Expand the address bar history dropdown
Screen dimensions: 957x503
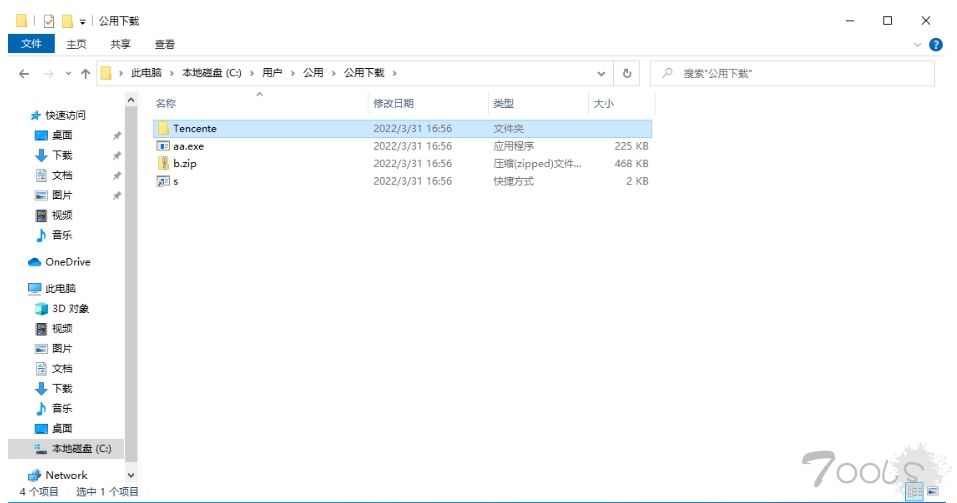[601, 73]
